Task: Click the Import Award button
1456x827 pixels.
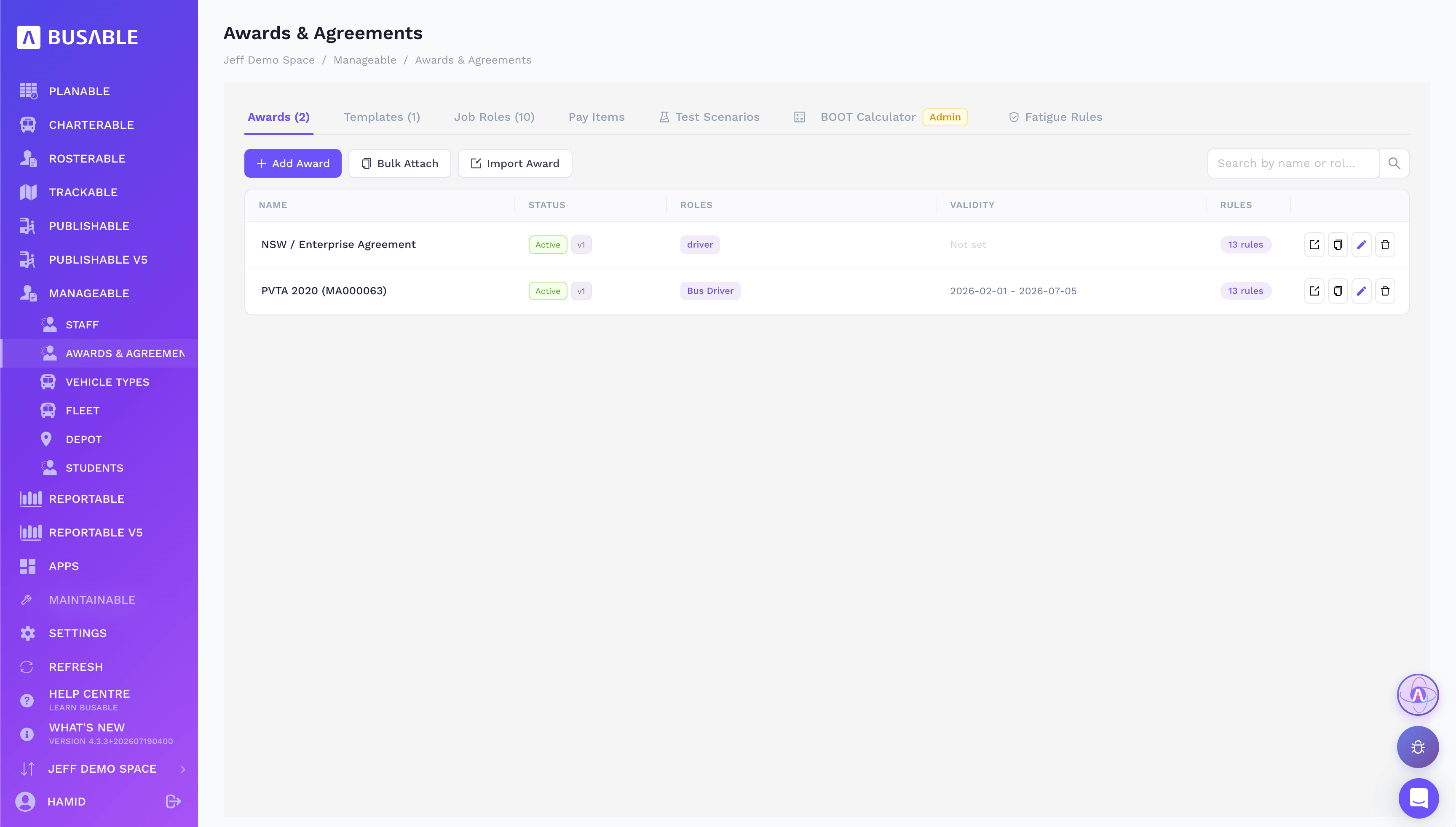Action: [x=515, y=163]
